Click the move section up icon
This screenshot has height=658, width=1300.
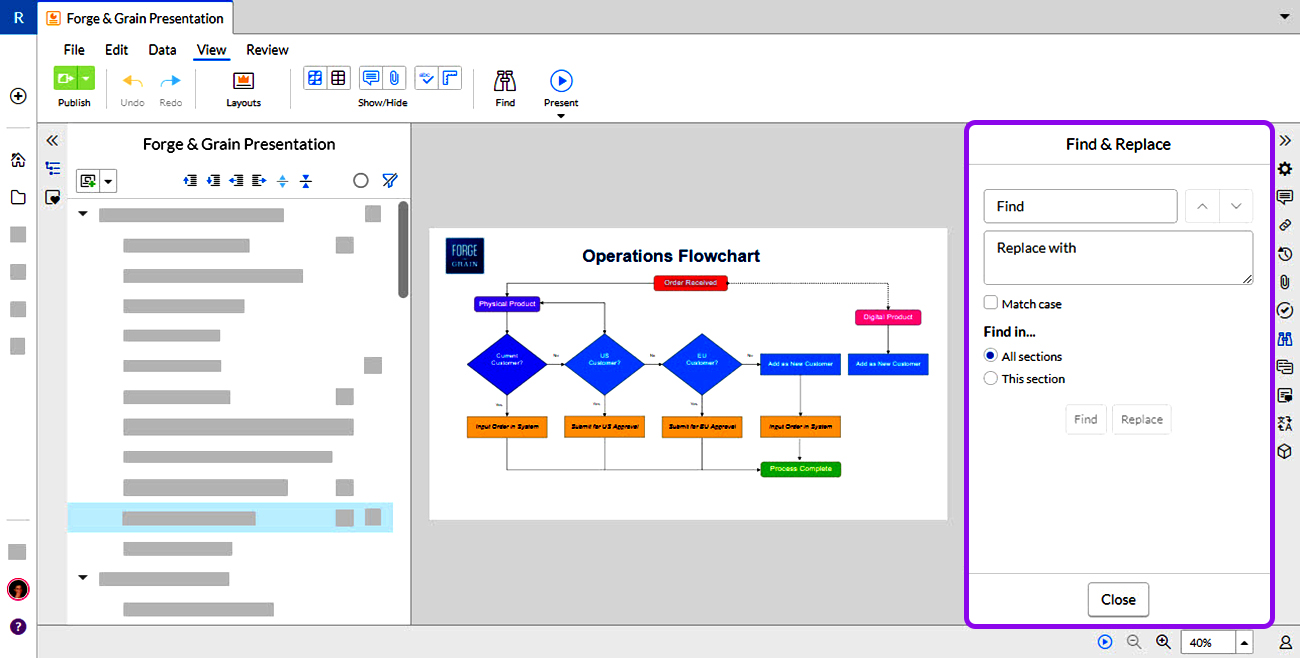pos(190,181)
